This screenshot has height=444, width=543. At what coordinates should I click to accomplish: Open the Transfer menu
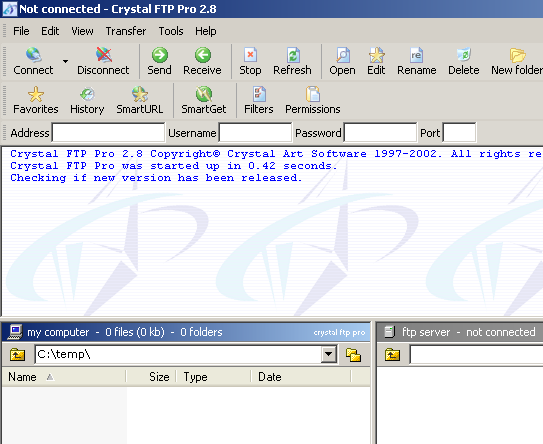(126, 31)
